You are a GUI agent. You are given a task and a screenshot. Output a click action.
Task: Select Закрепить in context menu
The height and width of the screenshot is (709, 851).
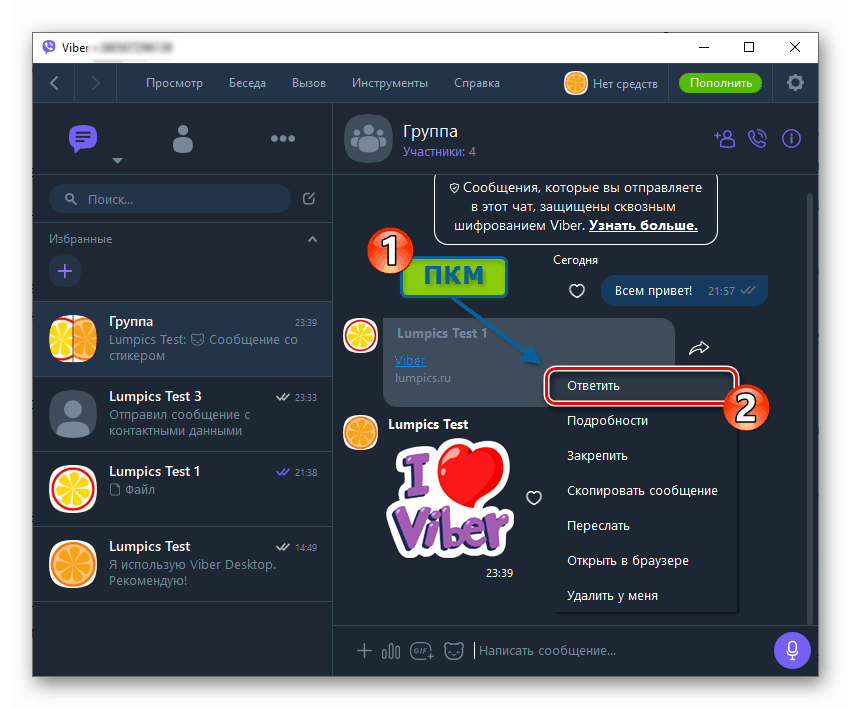(x=646, y=455)
